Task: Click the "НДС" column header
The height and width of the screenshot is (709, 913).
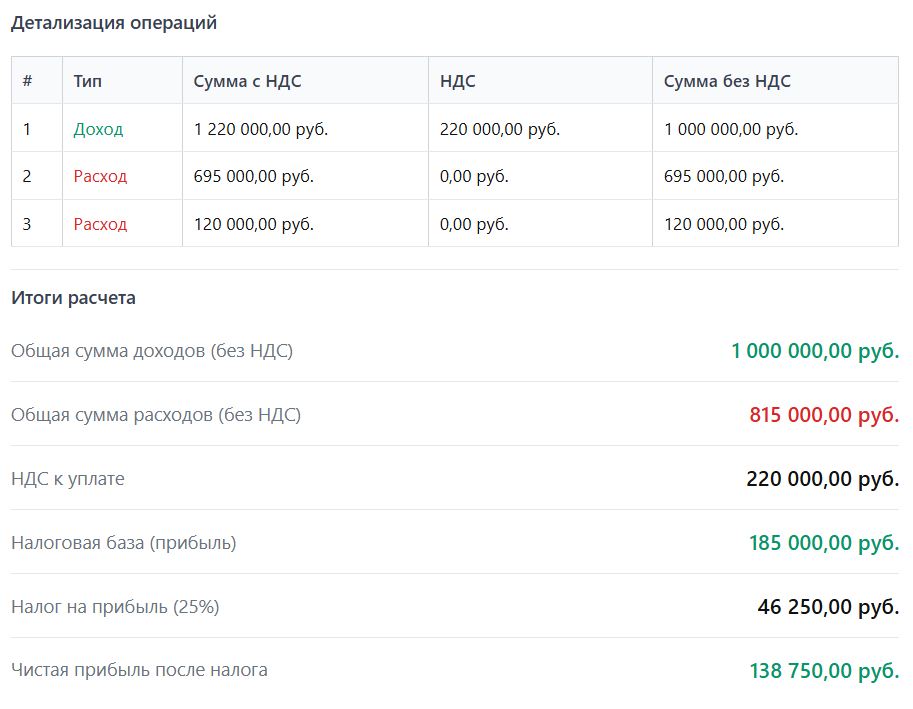Action: coord(457,81)
